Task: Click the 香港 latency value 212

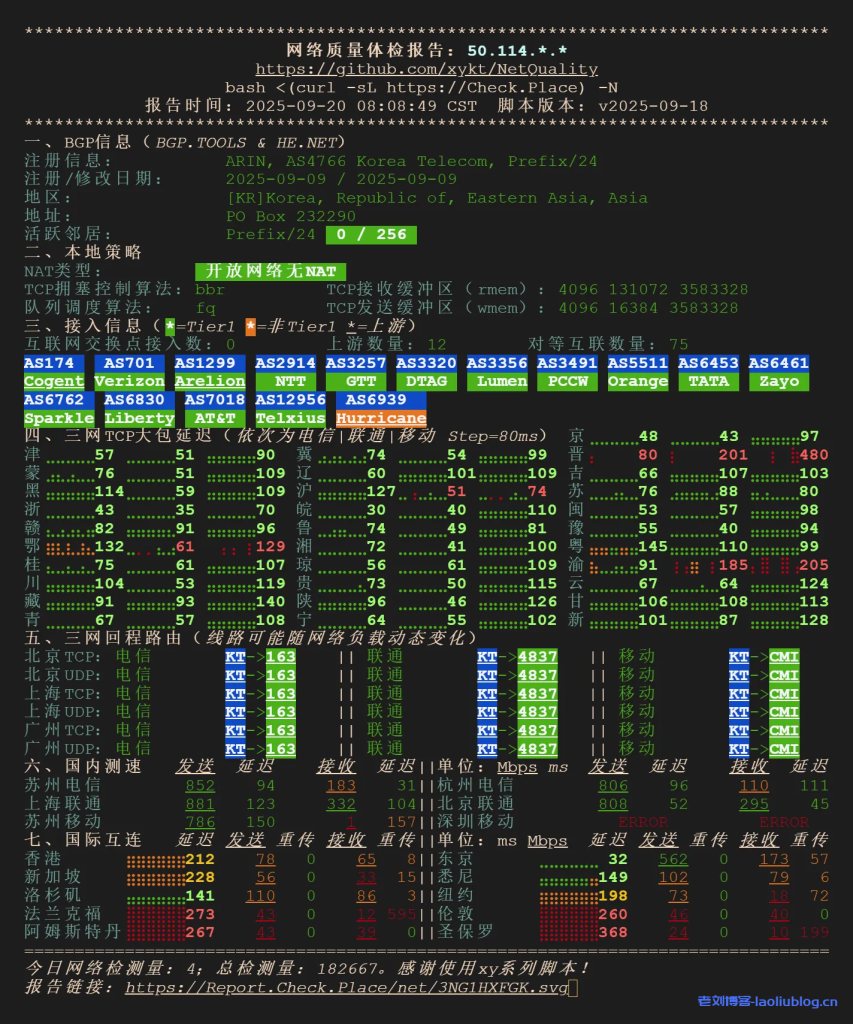Action: pyautogui.click(x=200, y=859)
